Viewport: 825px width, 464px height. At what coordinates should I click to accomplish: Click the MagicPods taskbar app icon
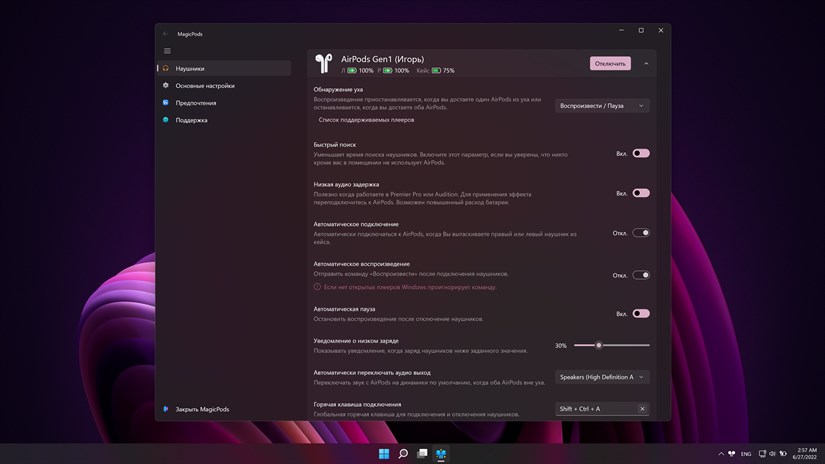click(x=441, y=453)
